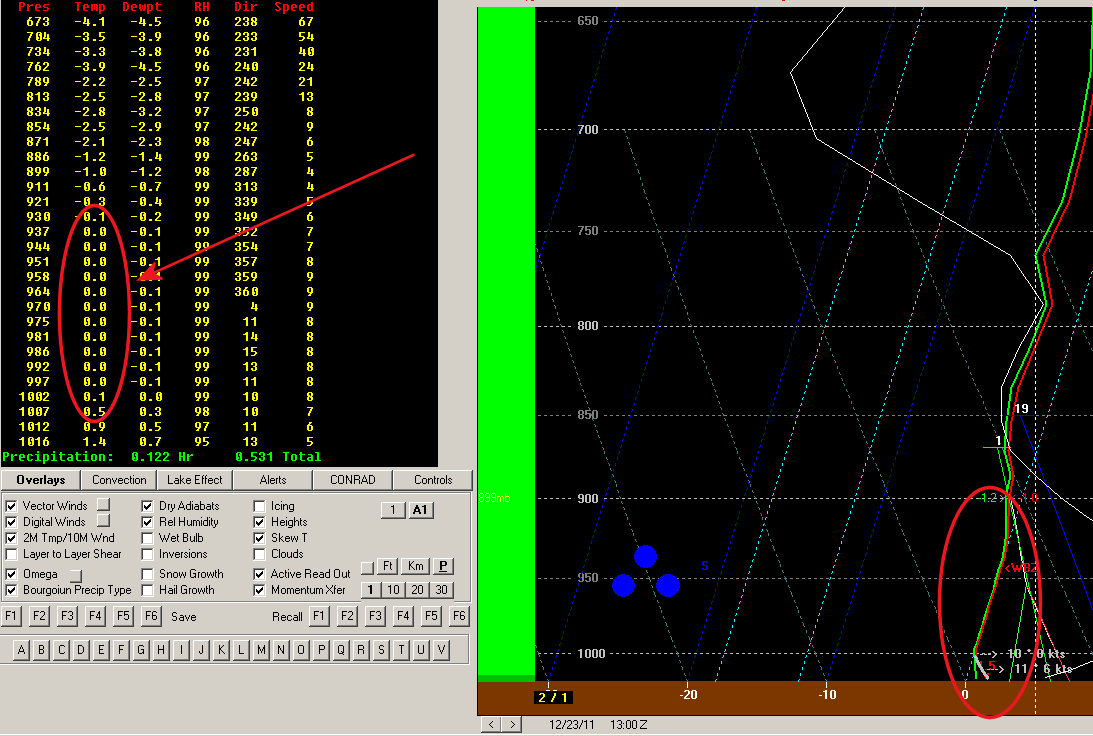Click the letter V button
Screen dimensions: 1093x736
point(441,650)
